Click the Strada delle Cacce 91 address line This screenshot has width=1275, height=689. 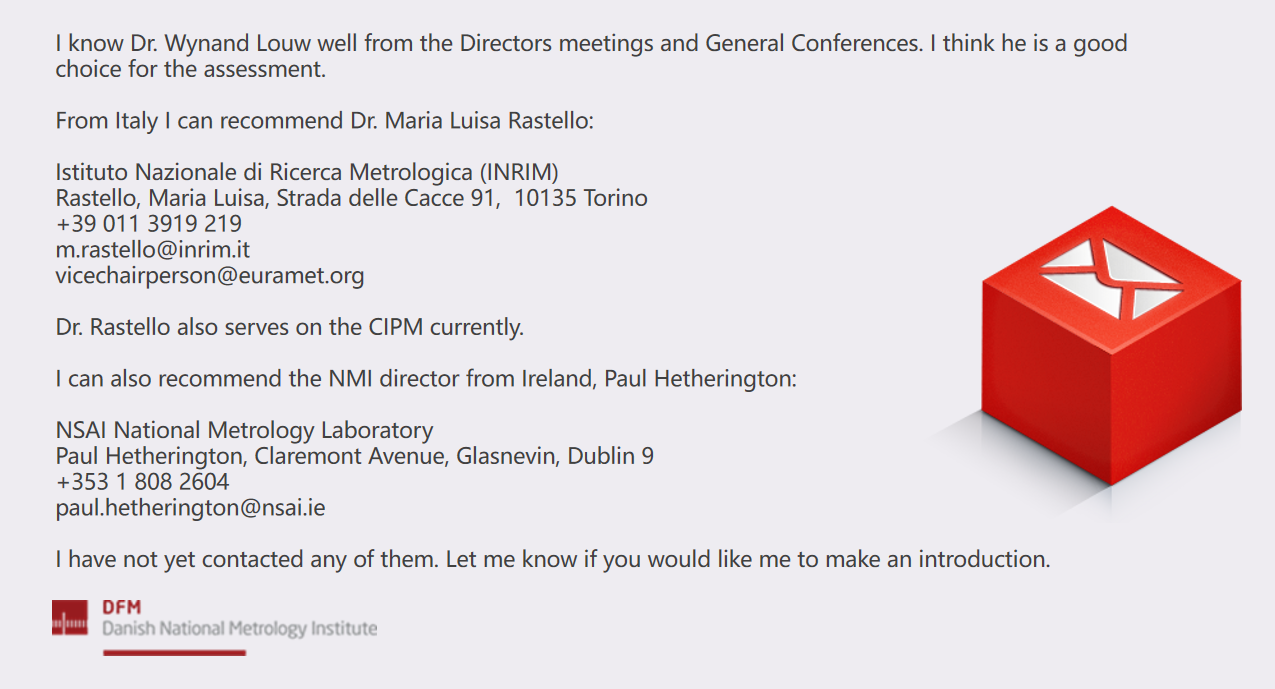[352, 197]
